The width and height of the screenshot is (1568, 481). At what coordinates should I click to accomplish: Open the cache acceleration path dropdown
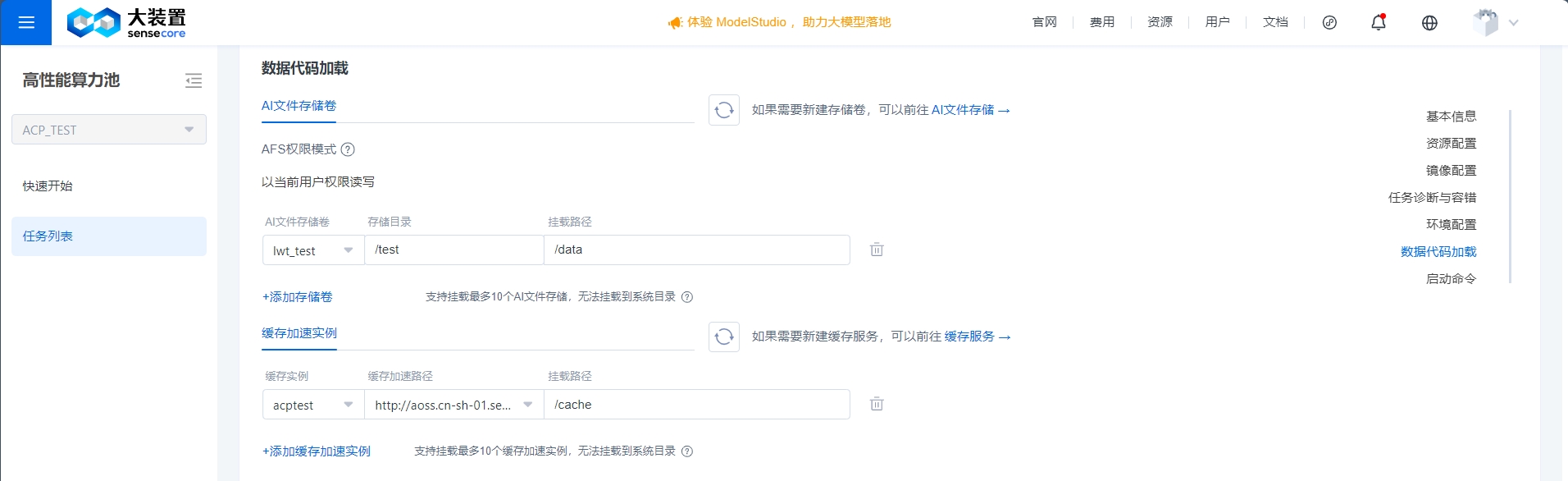pyautogui.click(x=454, y=405)
